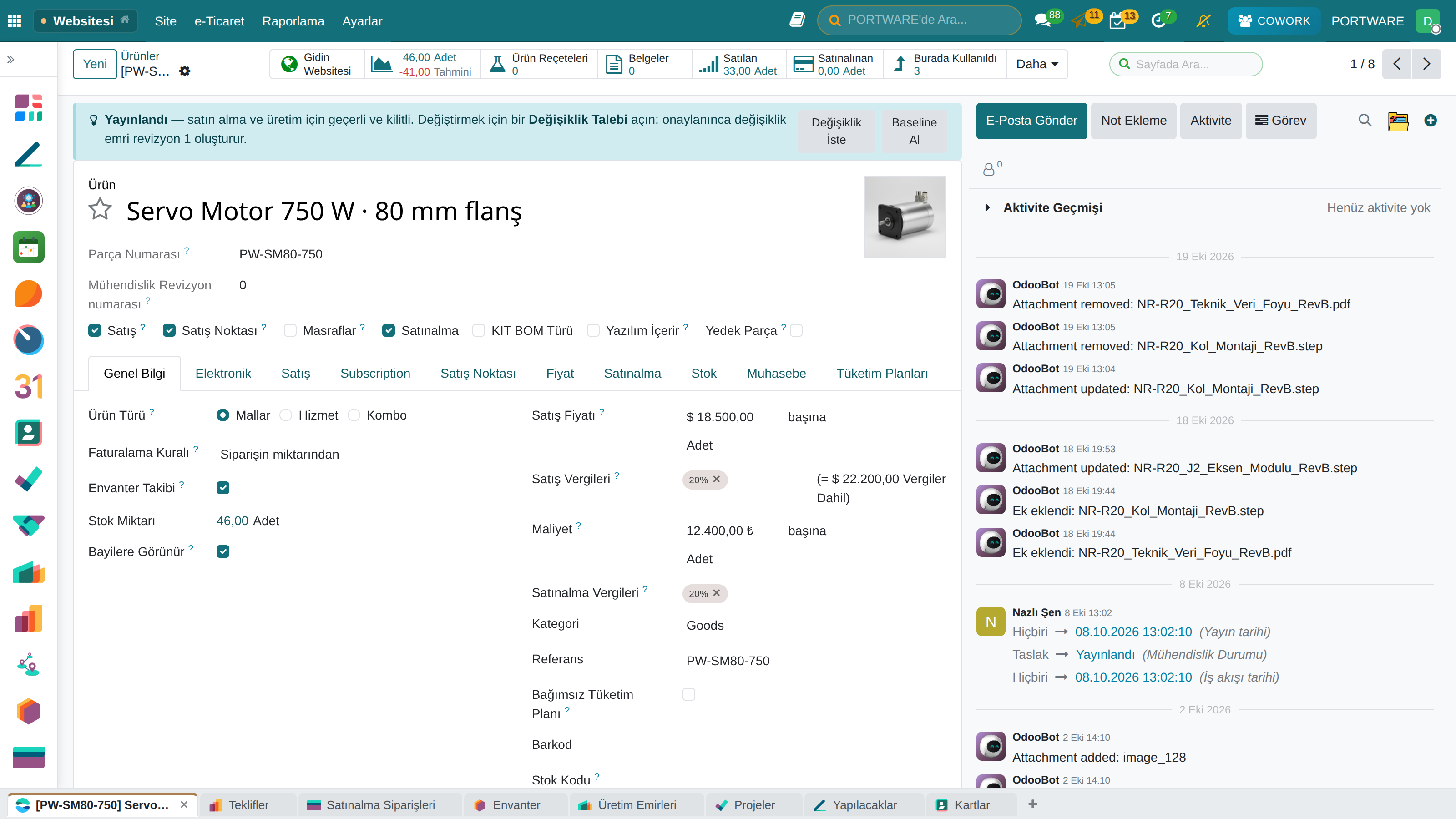The image size is (1456, 819).
Task: Open the folder attachments icon in chatter
Action: click(1398, 121)
